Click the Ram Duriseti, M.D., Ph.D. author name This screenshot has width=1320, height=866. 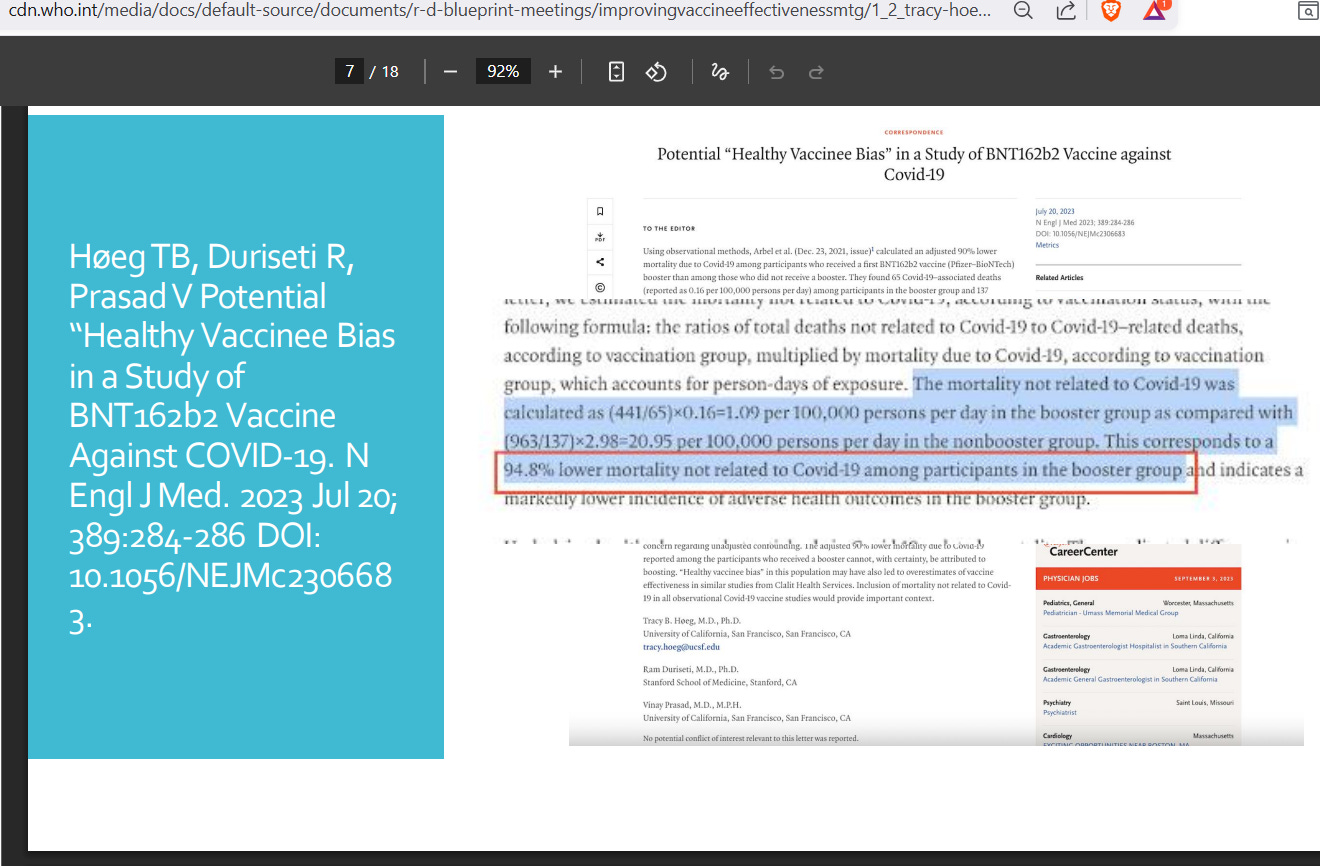[x=691, y=669]
